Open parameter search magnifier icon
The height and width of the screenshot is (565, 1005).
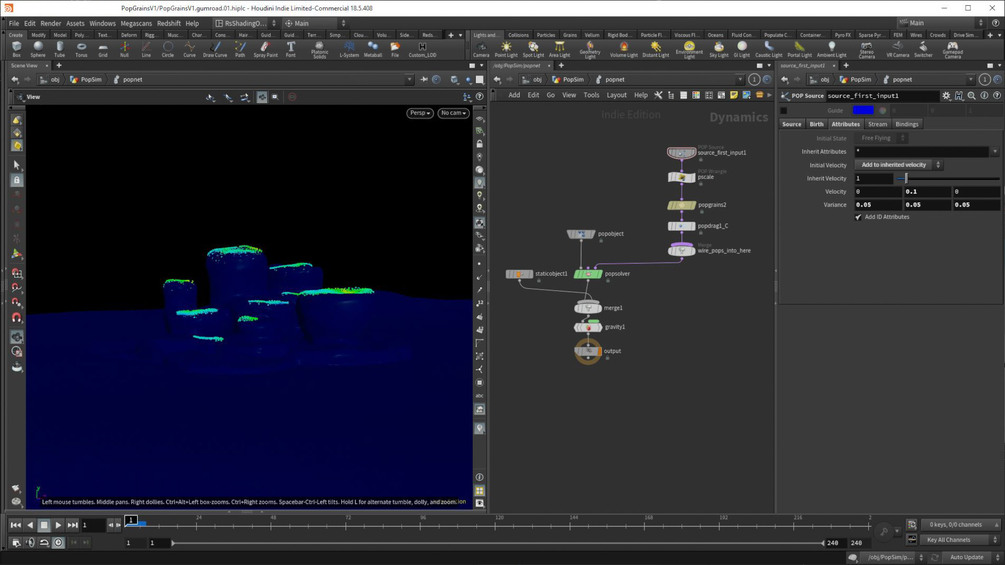[x=972, y=95]
